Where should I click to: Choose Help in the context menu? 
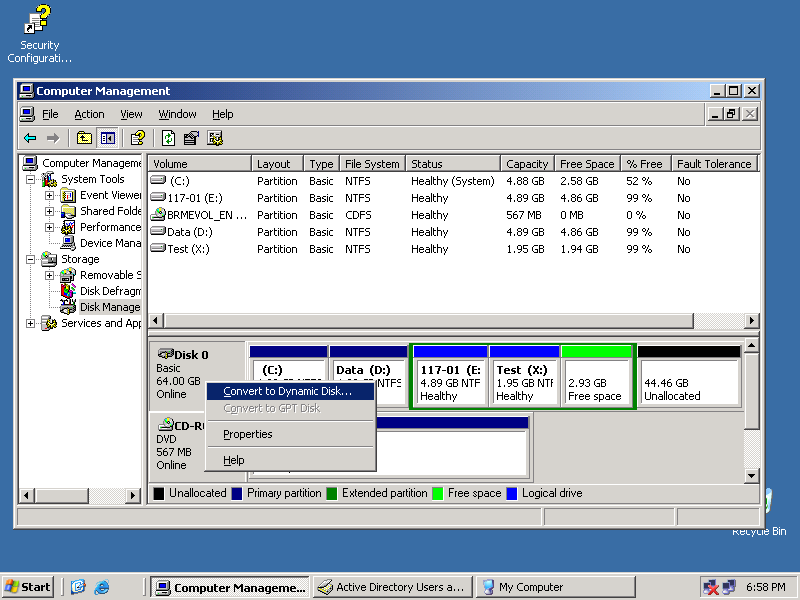click(x=290, y=460)
